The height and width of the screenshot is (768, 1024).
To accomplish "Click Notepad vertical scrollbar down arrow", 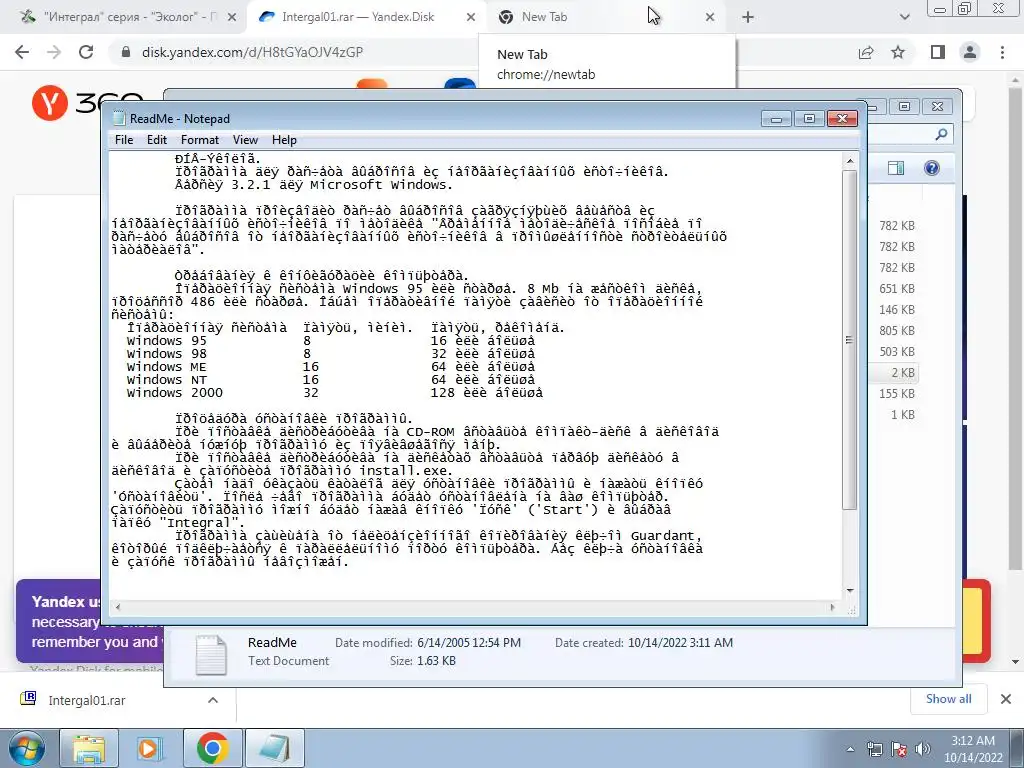I will (850, 590).
